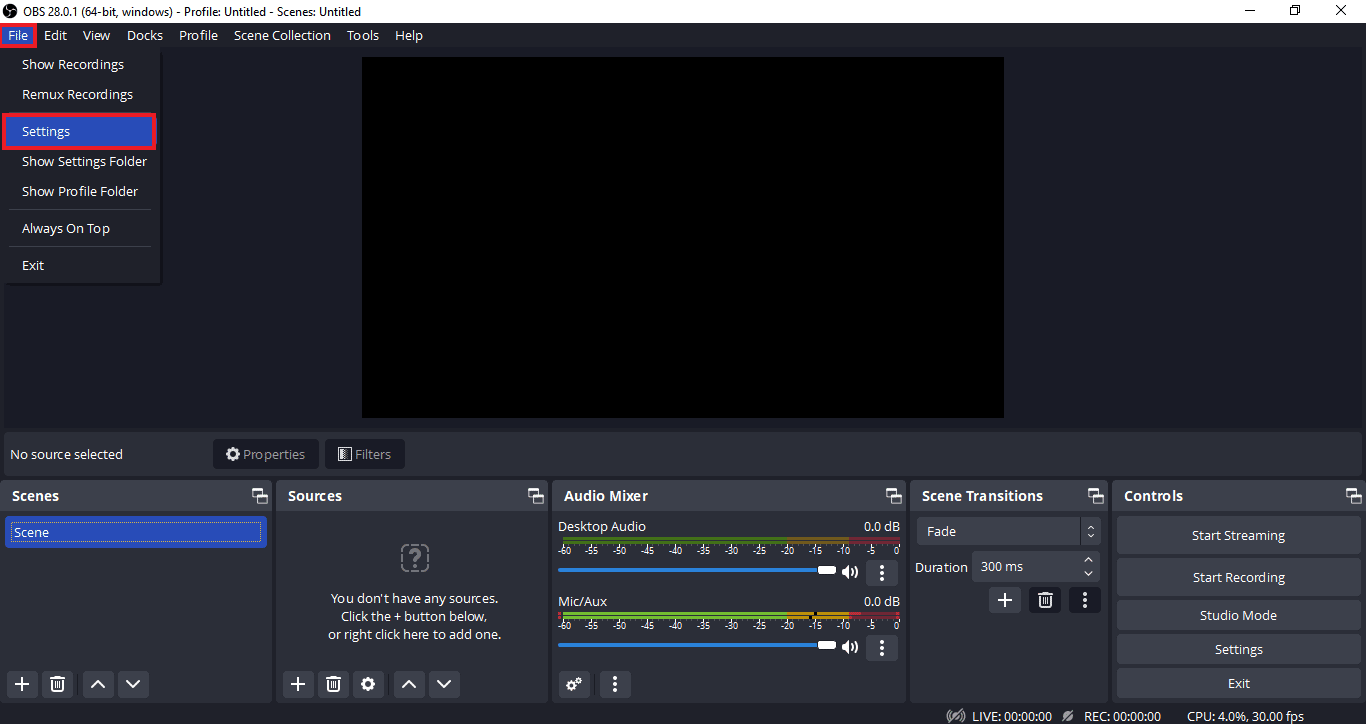Remove selected scene with trash icon
The image size is (1366, 724).
[58, 684]
